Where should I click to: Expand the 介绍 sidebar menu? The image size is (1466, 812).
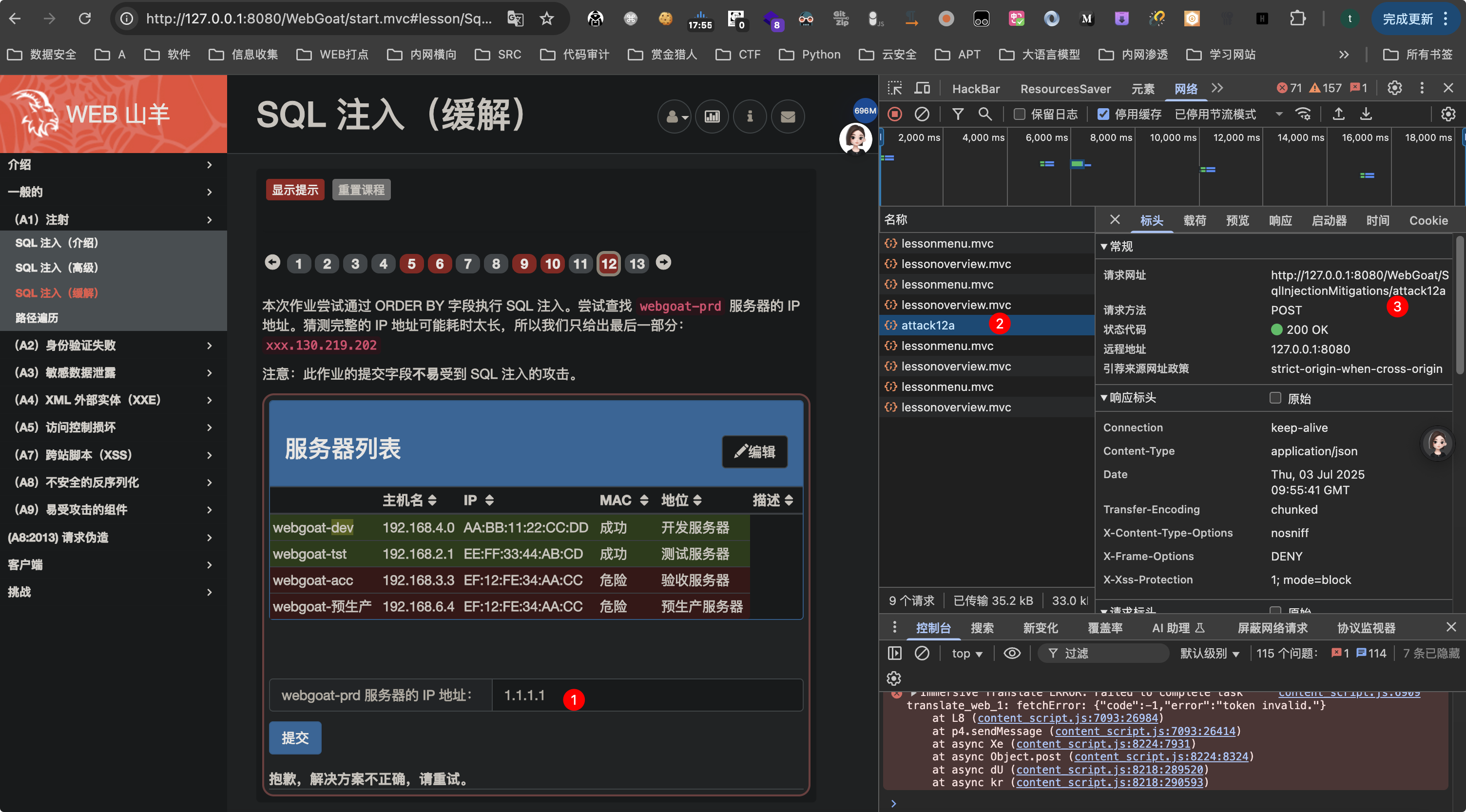[113, 164]
